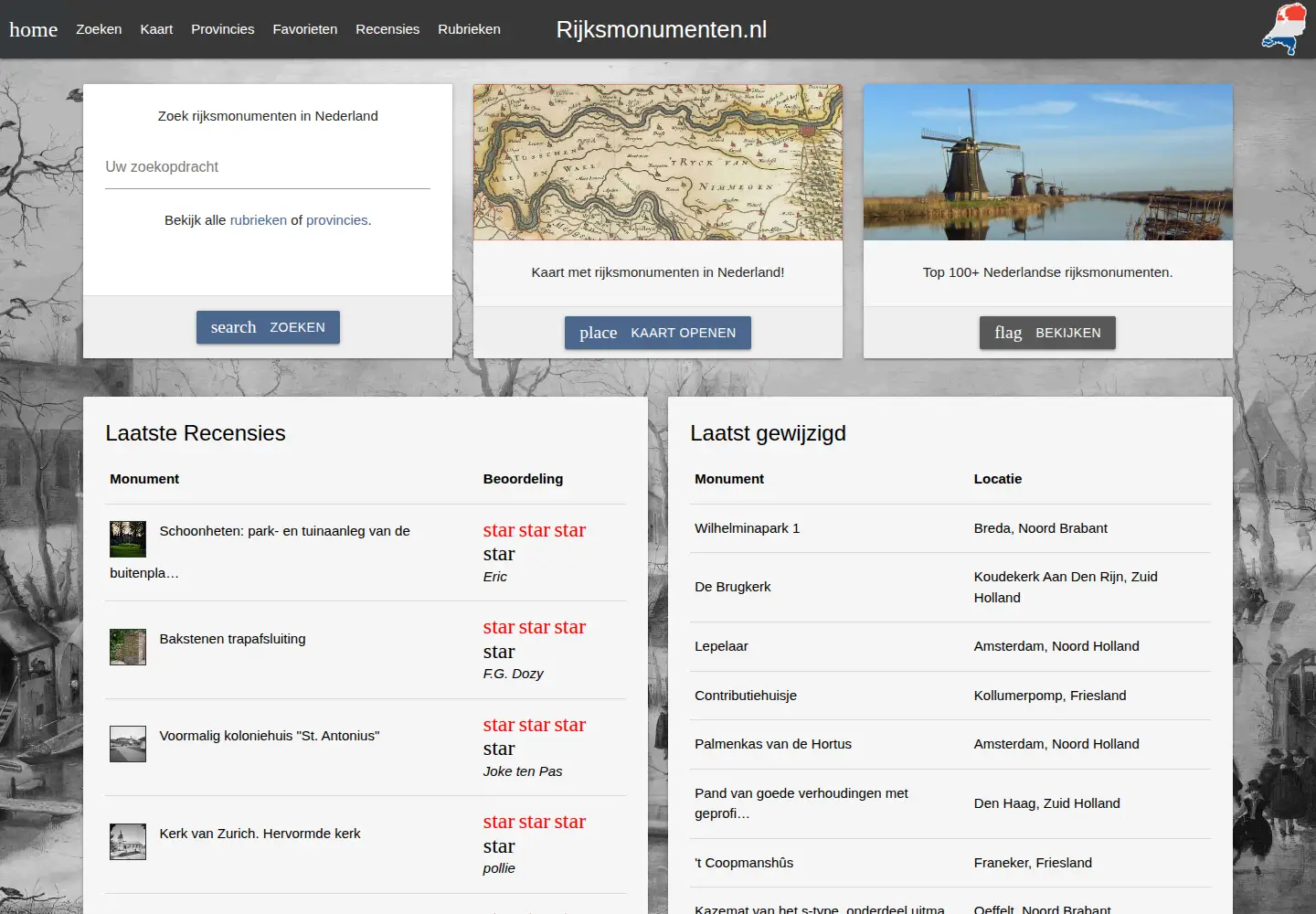Click the star rating by Eric
Viewport: 1316px width, 914px height.
click(x=535, y=542)
